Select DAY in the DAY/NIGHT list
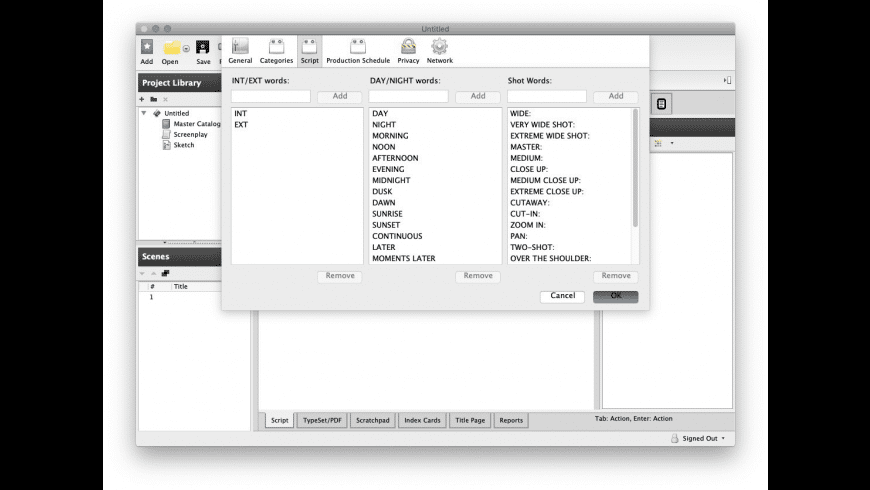 pyautogui.click(x=380, y=113)
